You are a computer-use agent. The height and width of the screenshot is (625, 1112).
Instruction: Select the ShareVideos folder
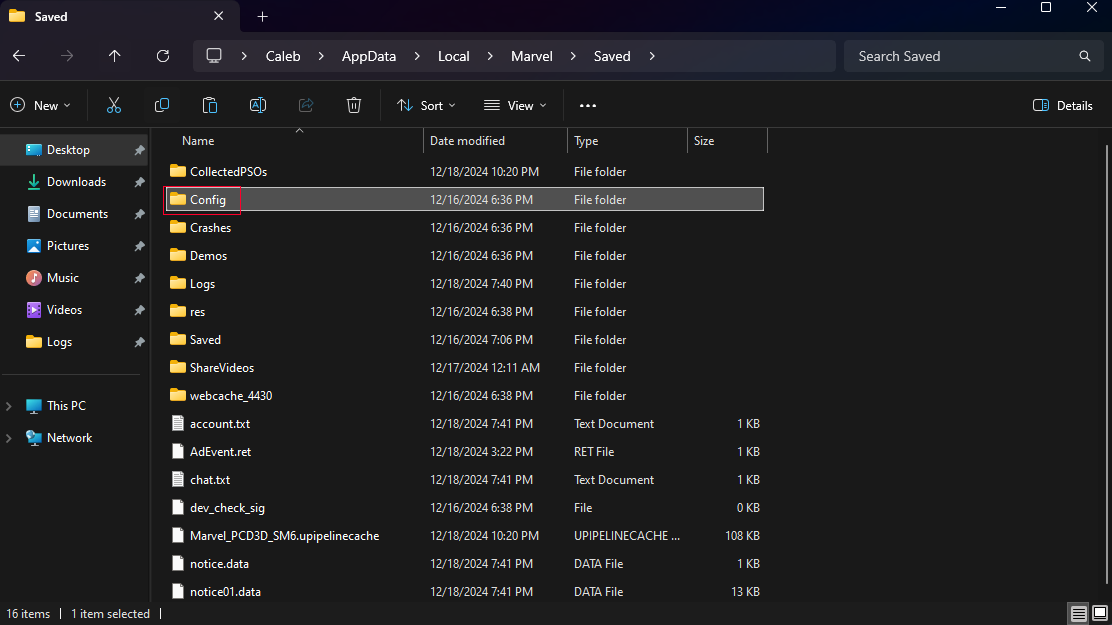[464, 367]
